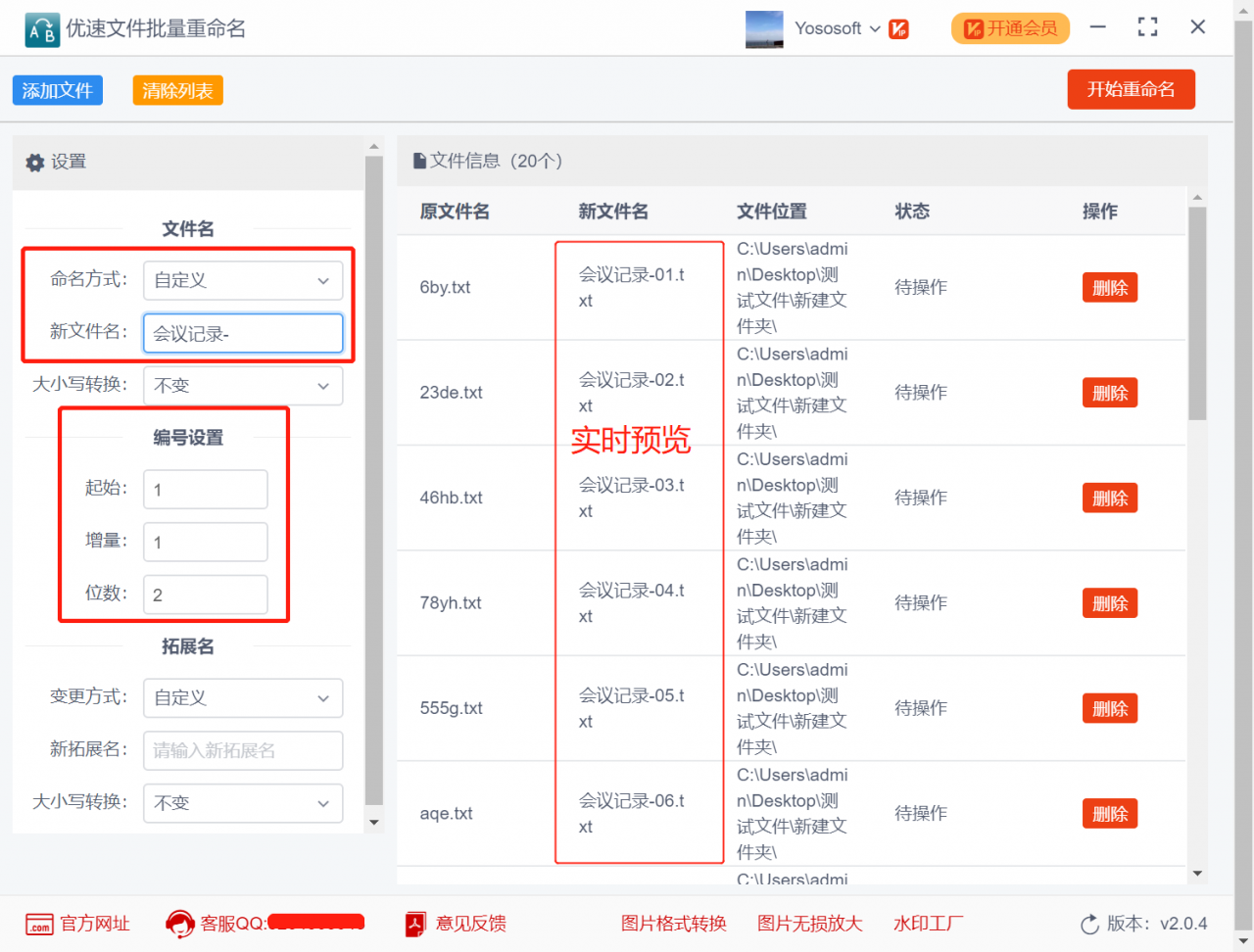Click inside the 新文件名 input field
Screen dimensions: 1254x952
click(x=242, y=333)
